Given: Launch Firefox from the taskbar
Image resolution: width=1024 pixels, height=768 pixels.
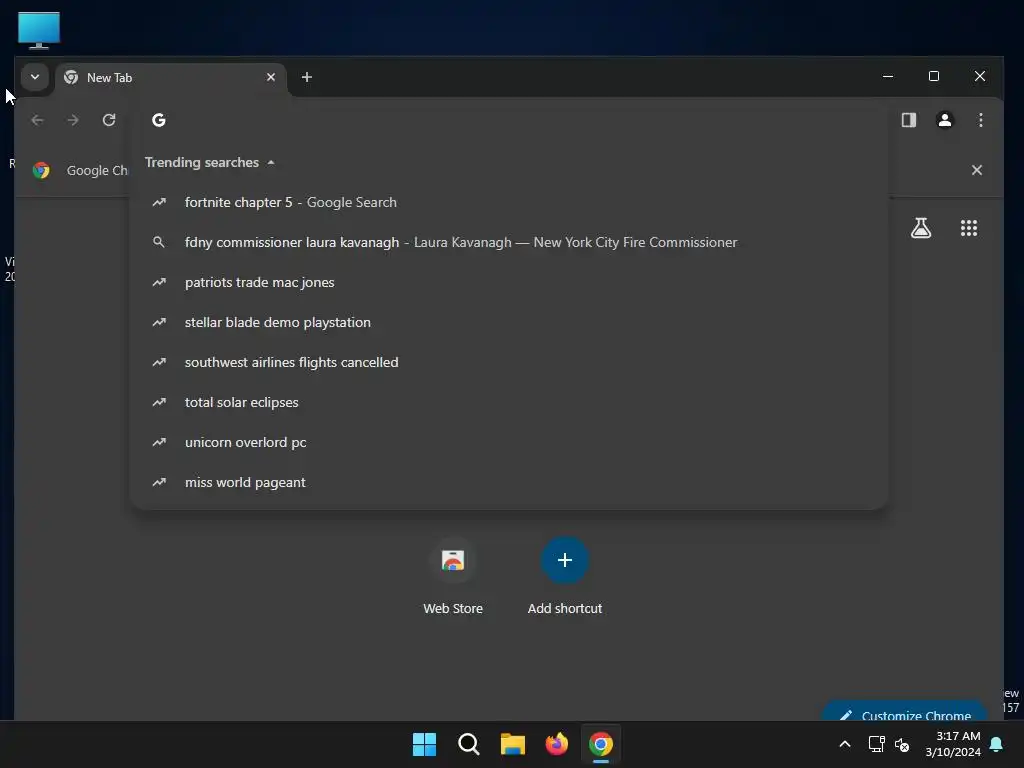Looking at the screenshot, I should tap(556, 744).
